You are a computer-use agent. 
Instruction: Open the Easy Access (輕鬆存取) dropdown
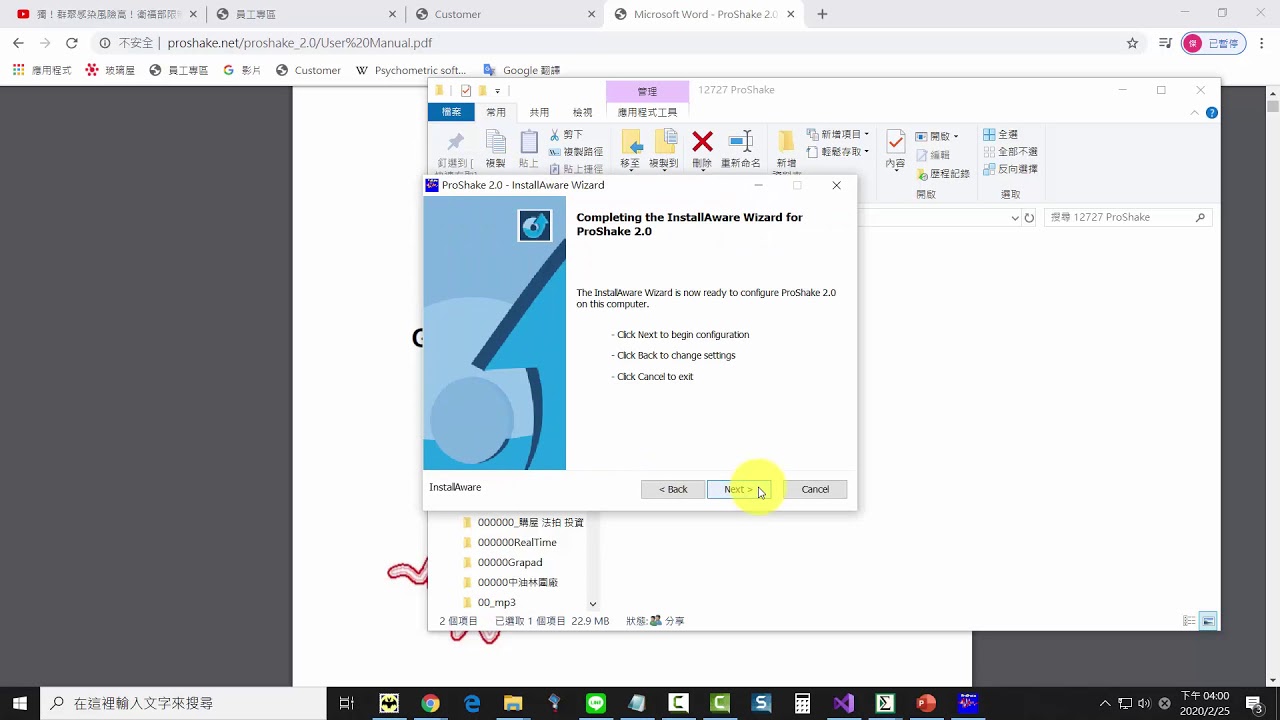tap(838, 152)
